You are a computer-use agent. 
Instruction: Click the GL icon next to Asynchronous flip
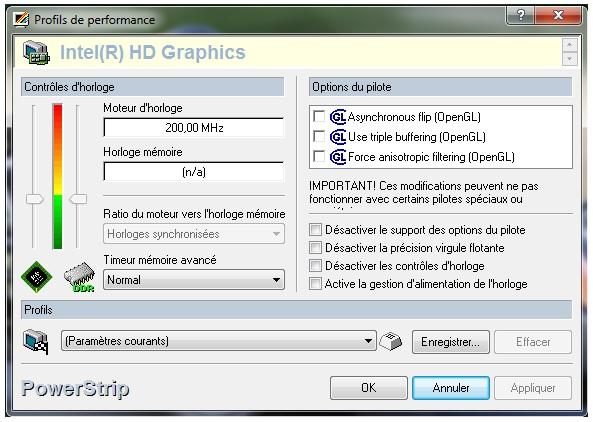click(x=338, y=117)
